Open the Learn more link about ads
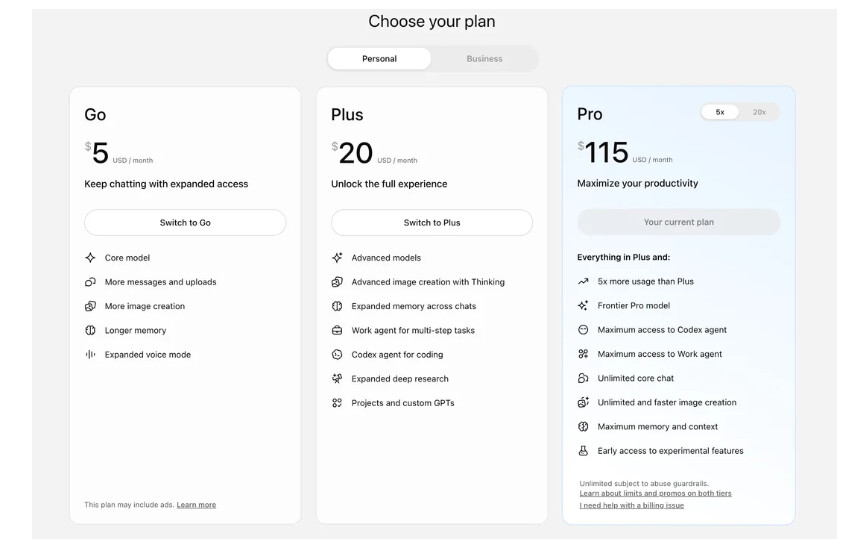Image resolution: width=863 pixels, height=552 pixels. point(196,505)
